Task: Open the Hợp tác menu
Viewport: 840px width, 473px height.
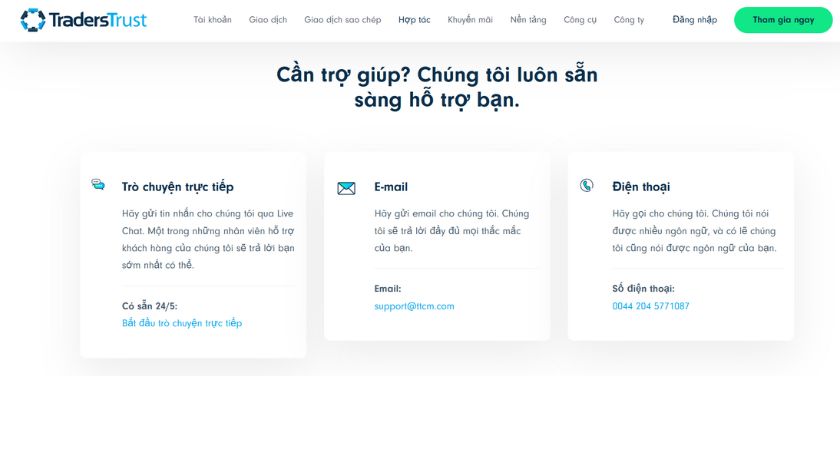Action: coord(414,20)
